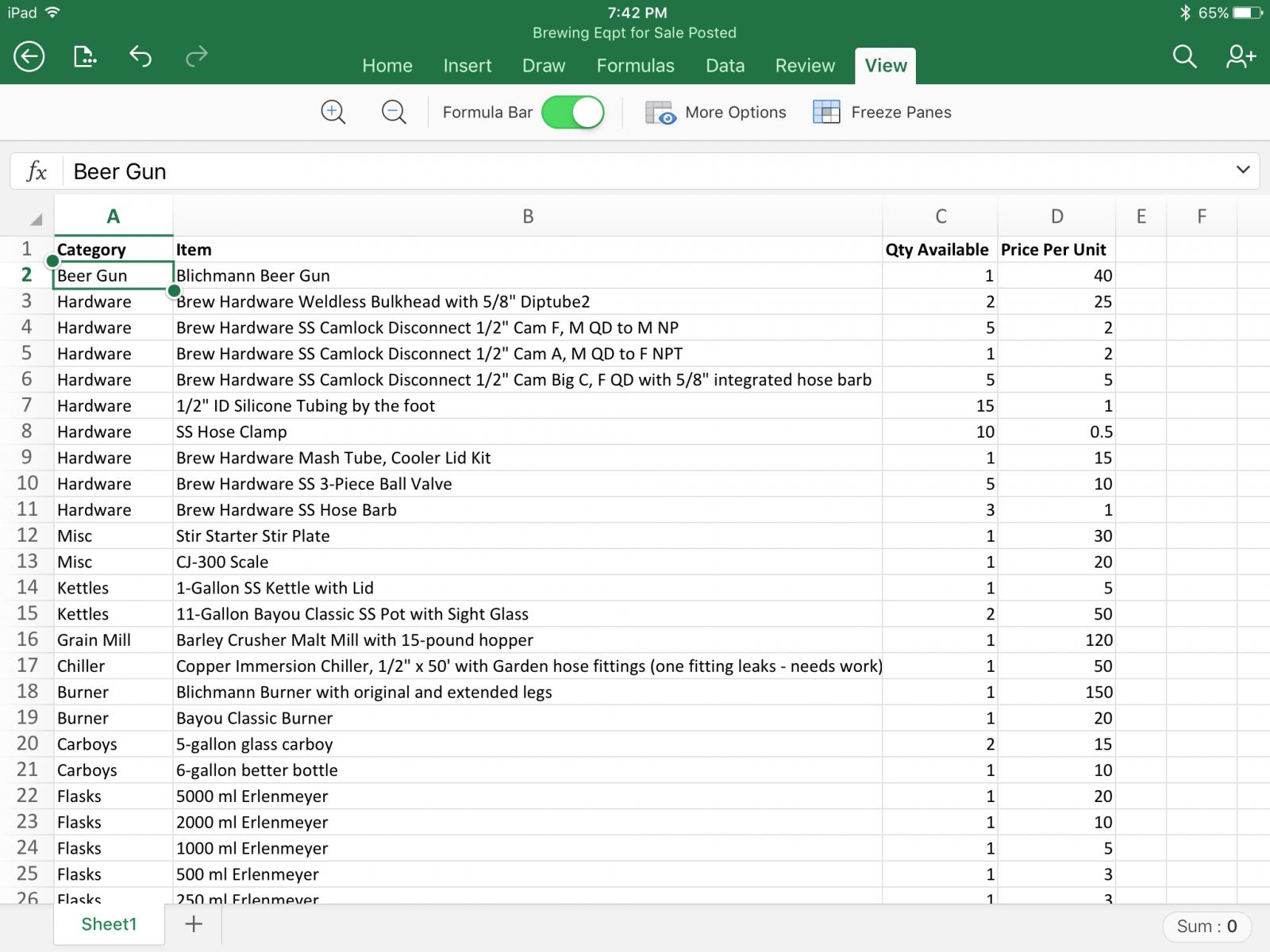The width and height of the screenshot is (1270, 952).
Task: Select column E header
Action: [x=1141, y=217]
